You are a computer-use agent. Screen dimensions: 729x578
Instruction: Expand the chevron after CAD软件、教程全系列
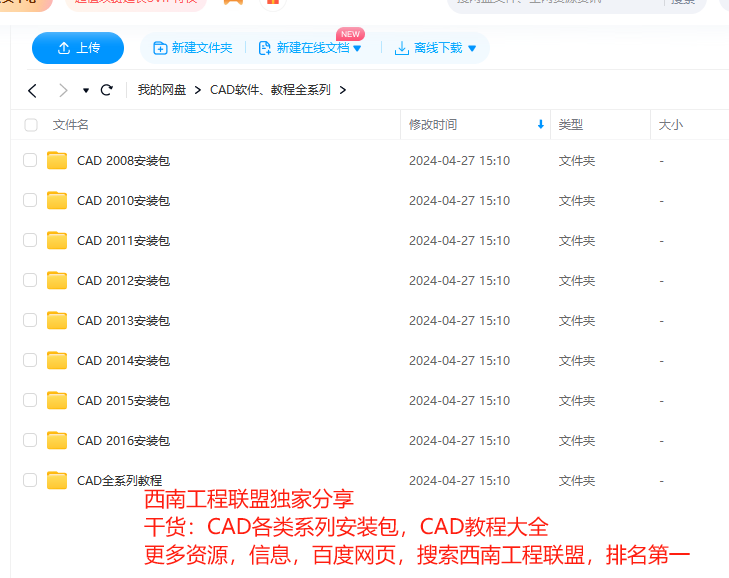(343, 90)
